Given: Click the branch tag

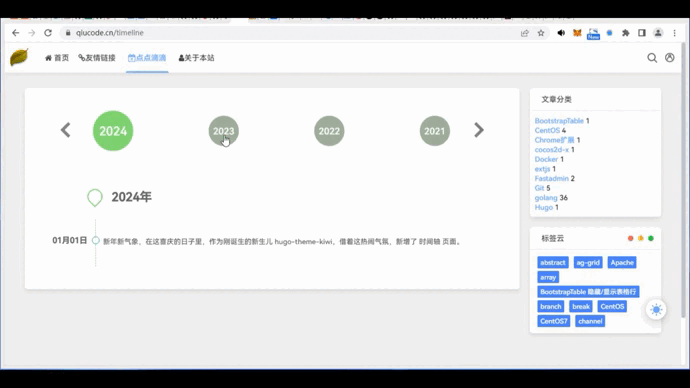Looking at the screenshot, I should coord(551,307).
